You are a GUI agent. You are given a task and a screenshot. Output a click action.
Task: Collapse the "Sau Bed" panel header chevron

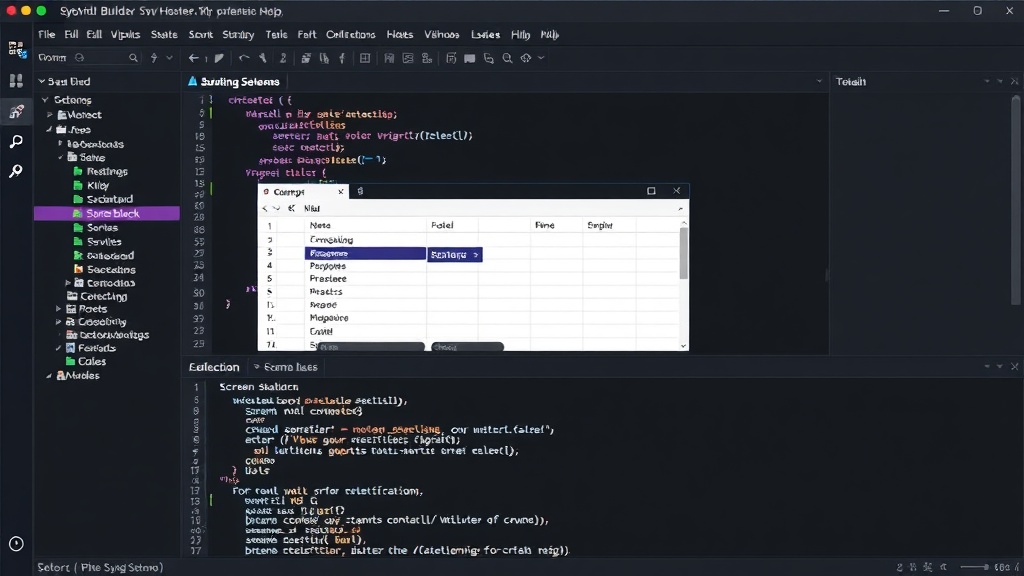point(42,81)
